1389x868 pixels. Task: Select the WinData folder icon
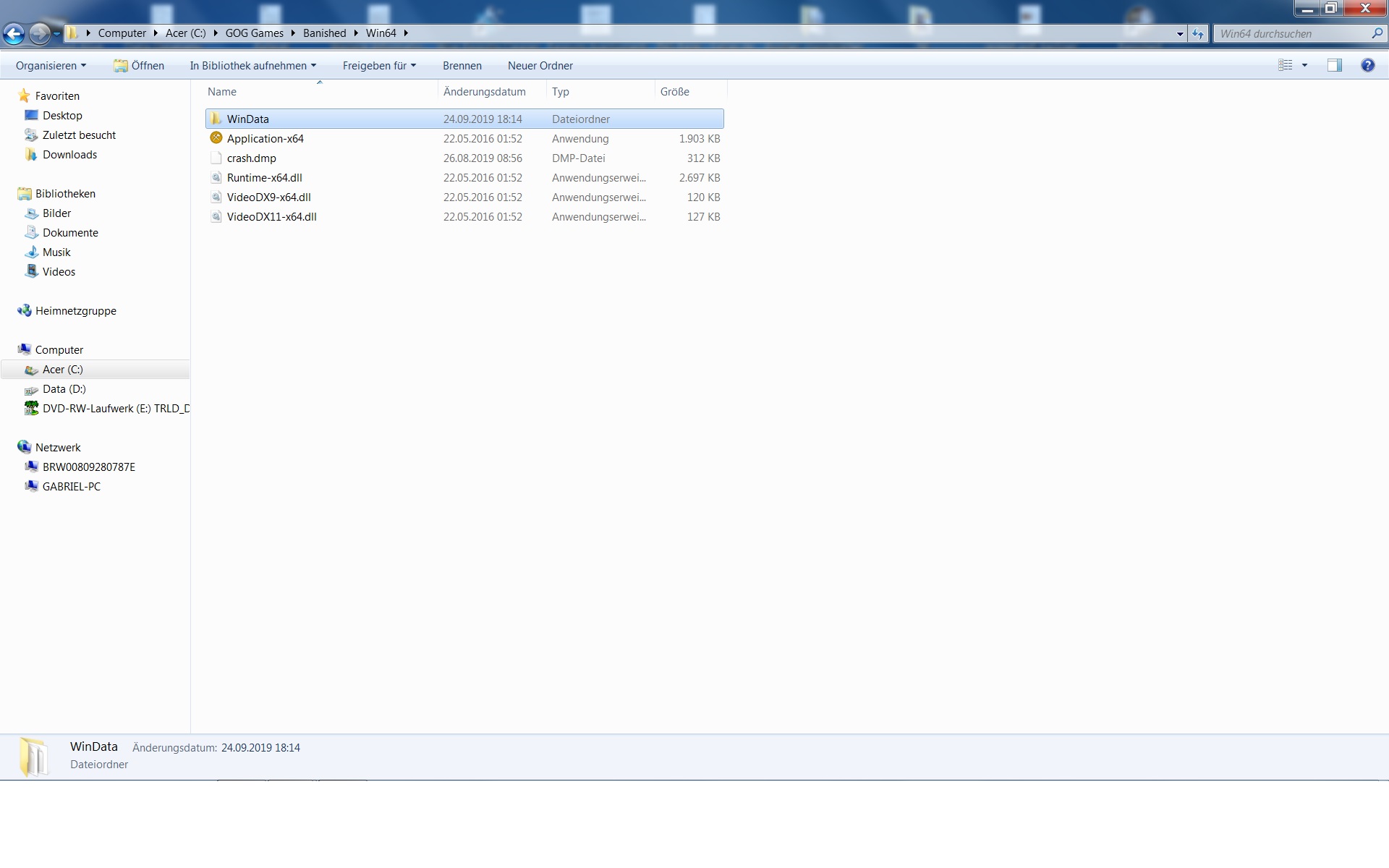point(216,119)
